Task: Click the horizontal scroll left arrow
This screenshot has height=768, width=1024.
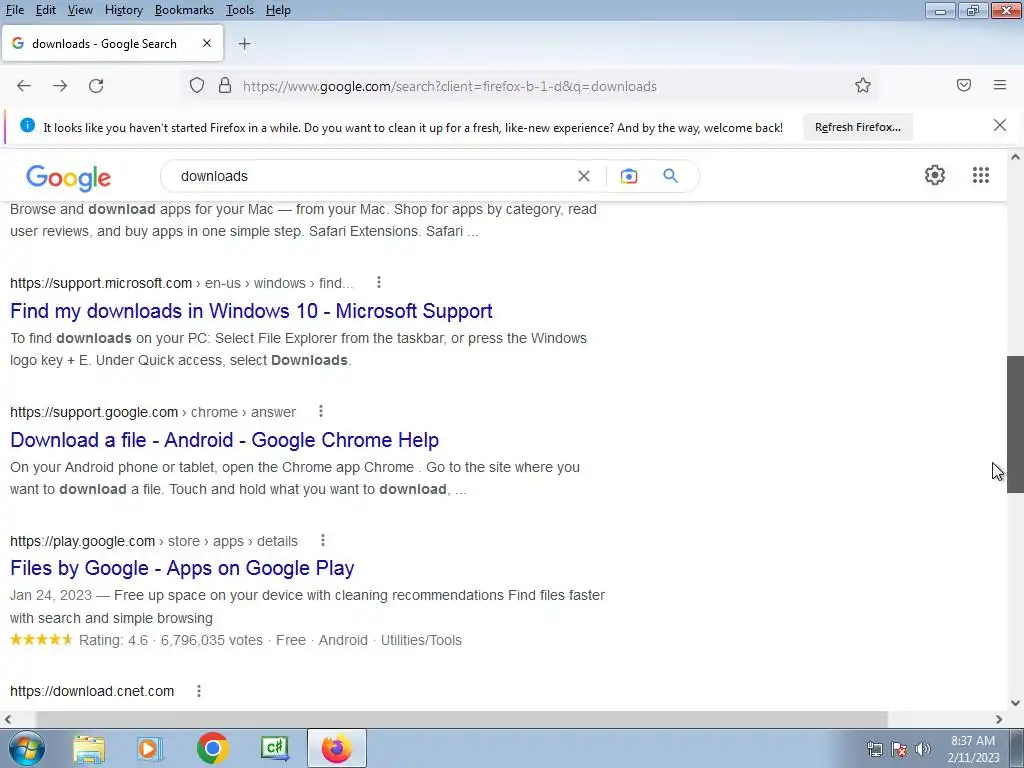Action: click(x=8, y=719)
